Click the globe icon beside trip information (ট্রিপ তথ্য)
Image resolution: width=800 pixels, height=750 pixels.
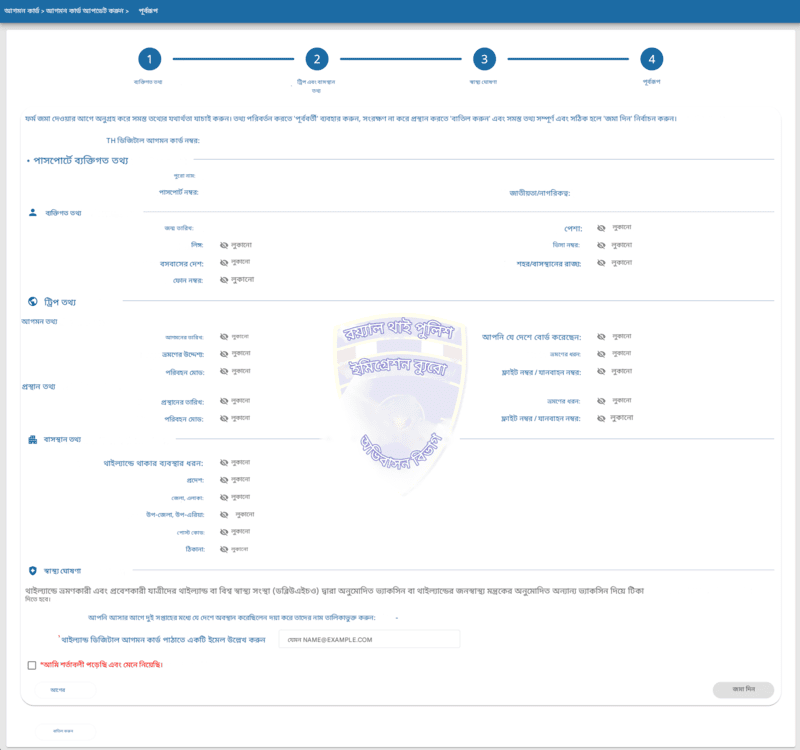(x=33, y=302)
